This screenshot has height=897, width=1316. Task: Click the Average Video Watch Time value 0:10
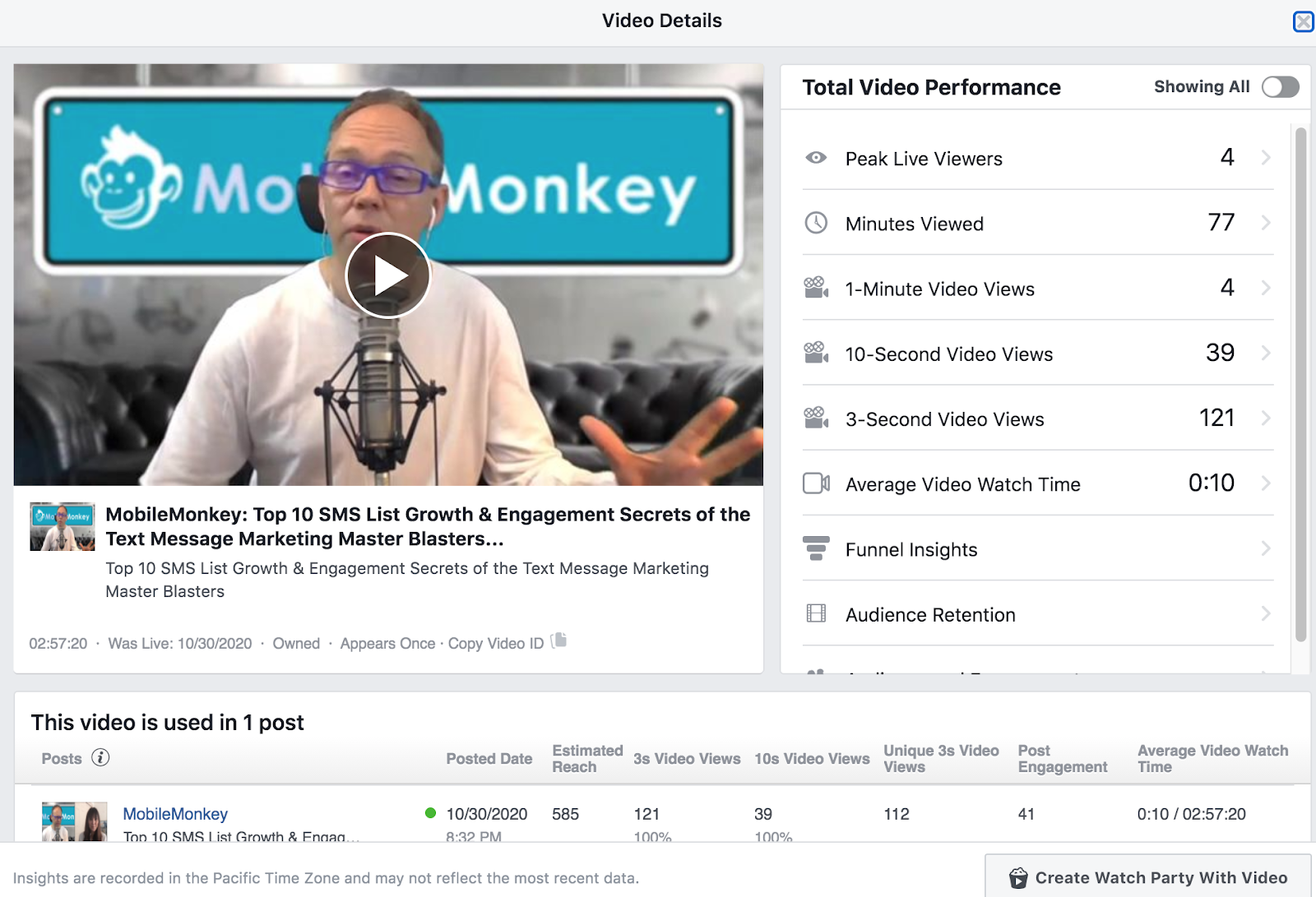1212,483
